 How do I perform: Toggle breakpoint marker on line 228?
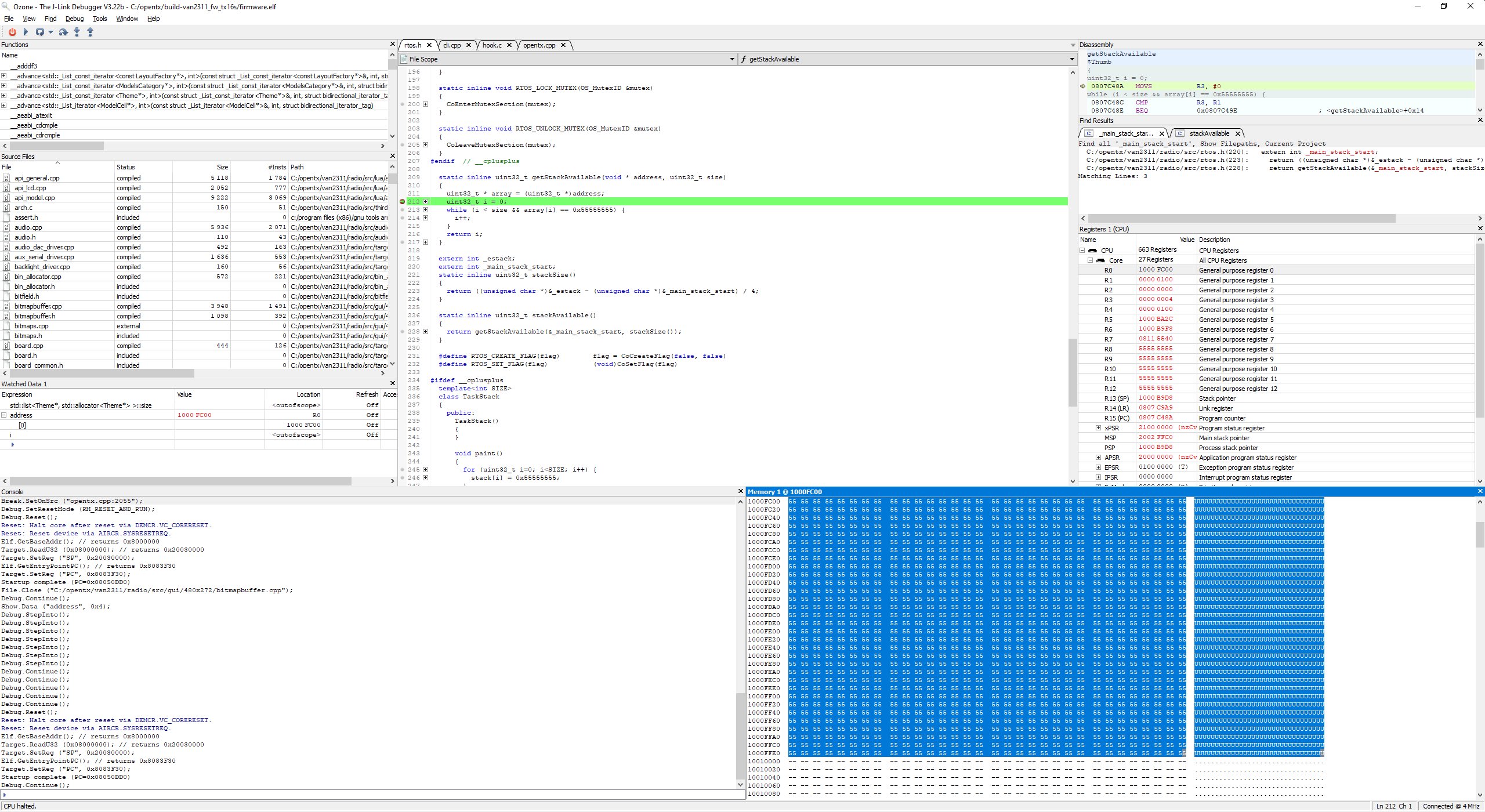(x=403, y=332)
